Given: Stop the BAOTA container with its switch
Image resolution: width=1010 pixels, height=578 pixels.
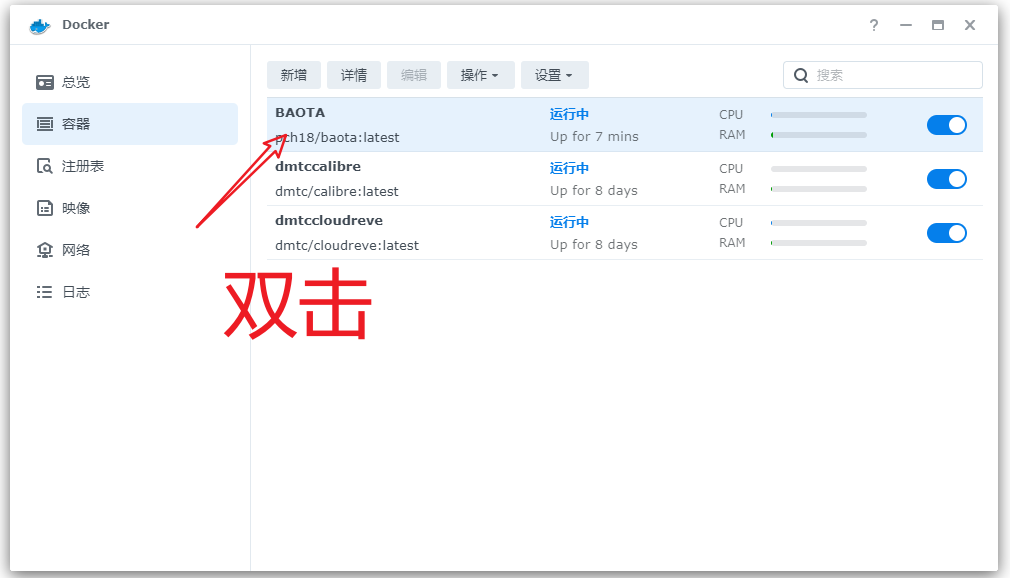Looking at the screenshot, I should click(946, 125).
